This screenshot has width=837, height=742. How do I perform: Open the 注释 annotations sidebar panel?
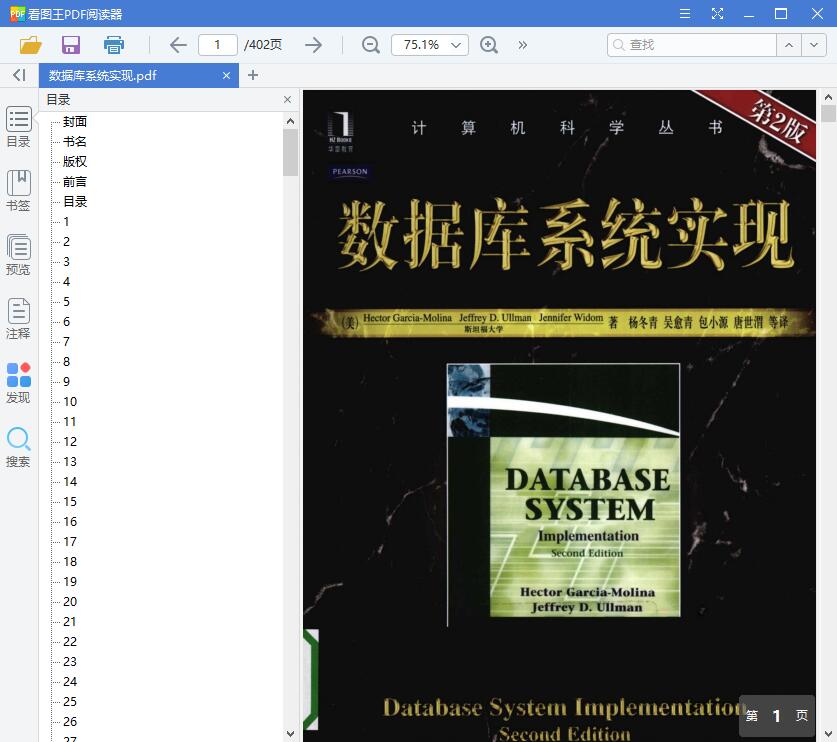coord(19,319)
